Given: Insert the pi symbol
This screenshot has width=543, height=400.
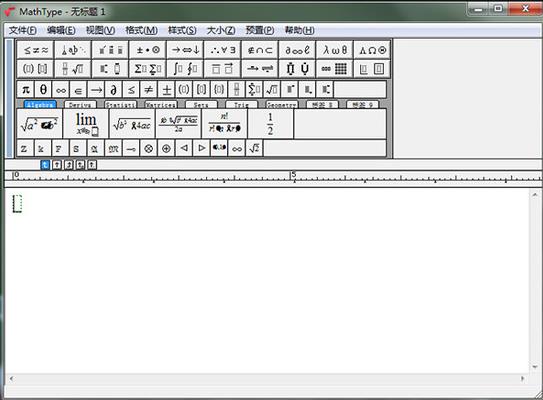Looking at the screenshot, I should (x=26, y=90).
